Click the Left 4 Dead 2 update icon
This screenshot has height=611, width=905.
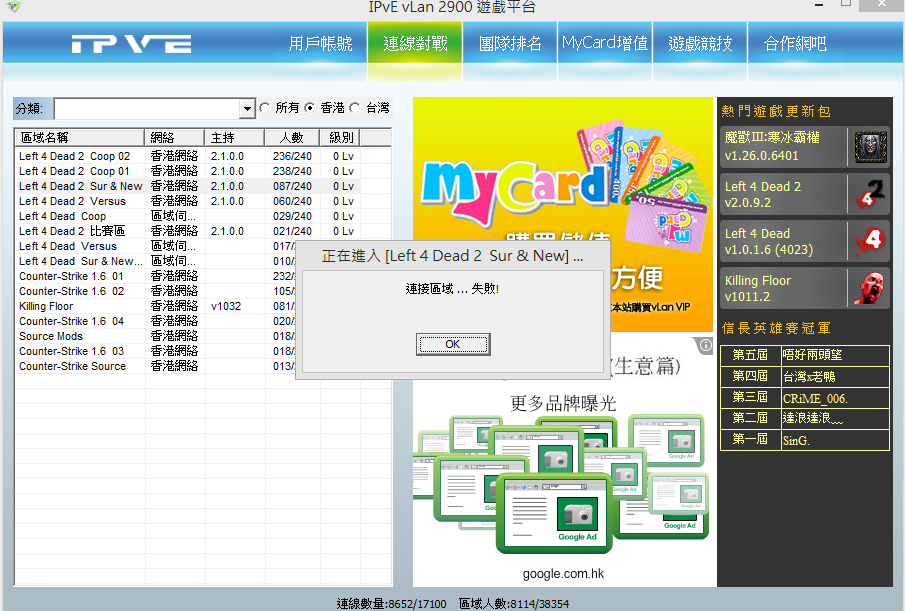tap(870, 194)
